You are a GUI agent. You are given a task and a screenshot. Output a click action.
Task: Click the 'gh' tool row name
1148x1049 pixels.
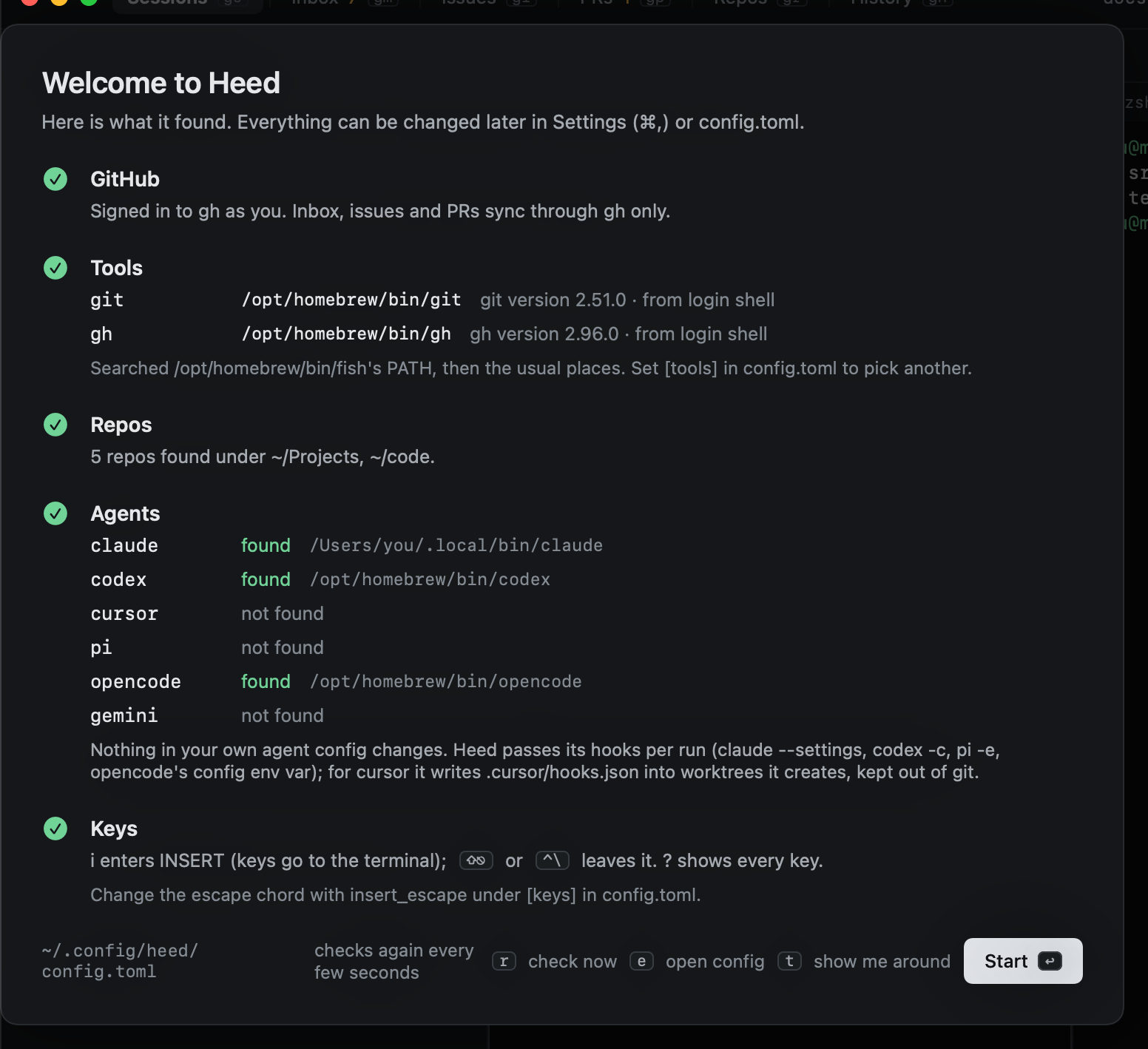point(101,334)
